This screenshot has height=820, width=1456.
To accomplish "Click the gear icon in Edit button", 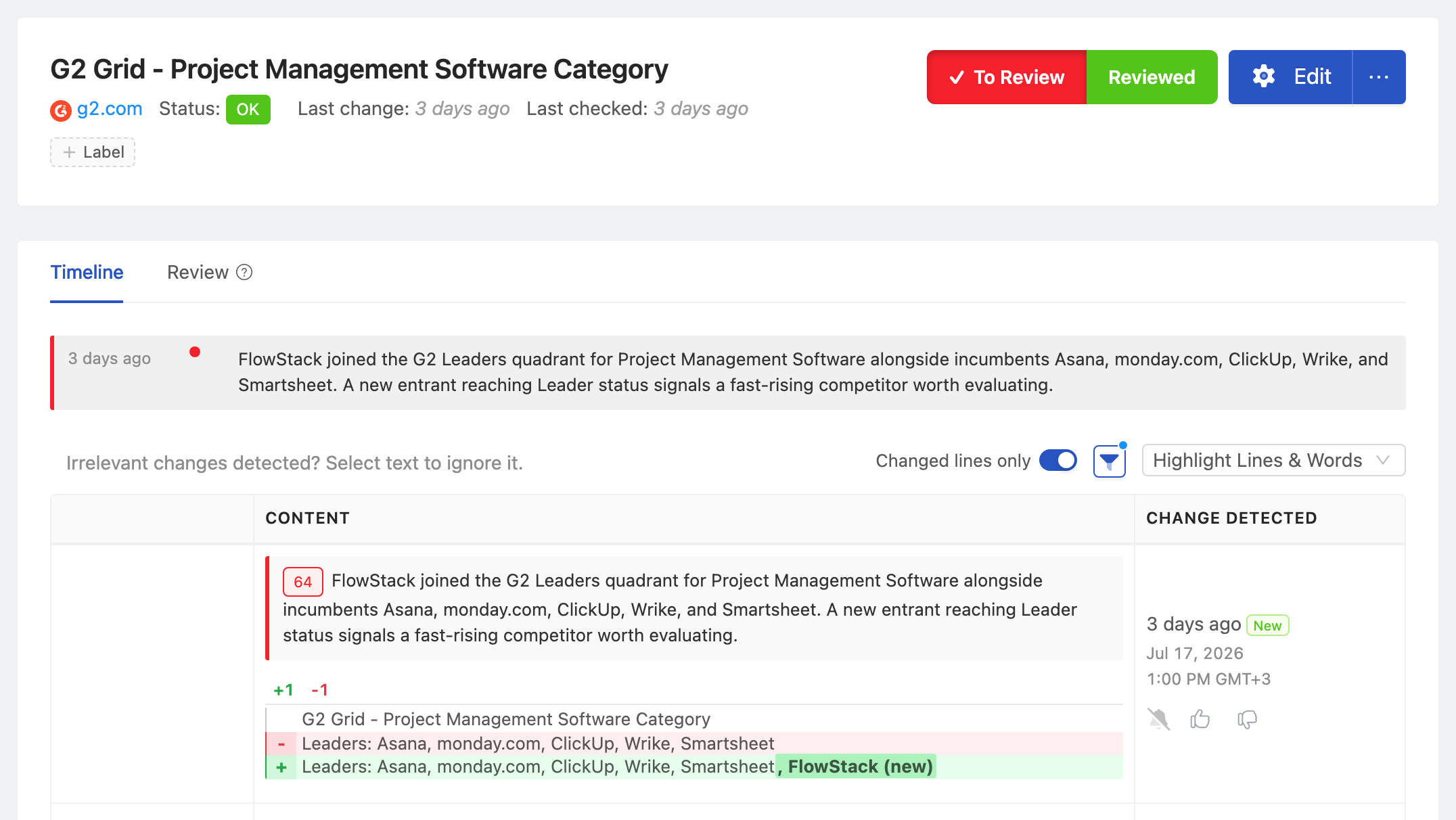I will pyautogui.click(x=1263, y=76).
